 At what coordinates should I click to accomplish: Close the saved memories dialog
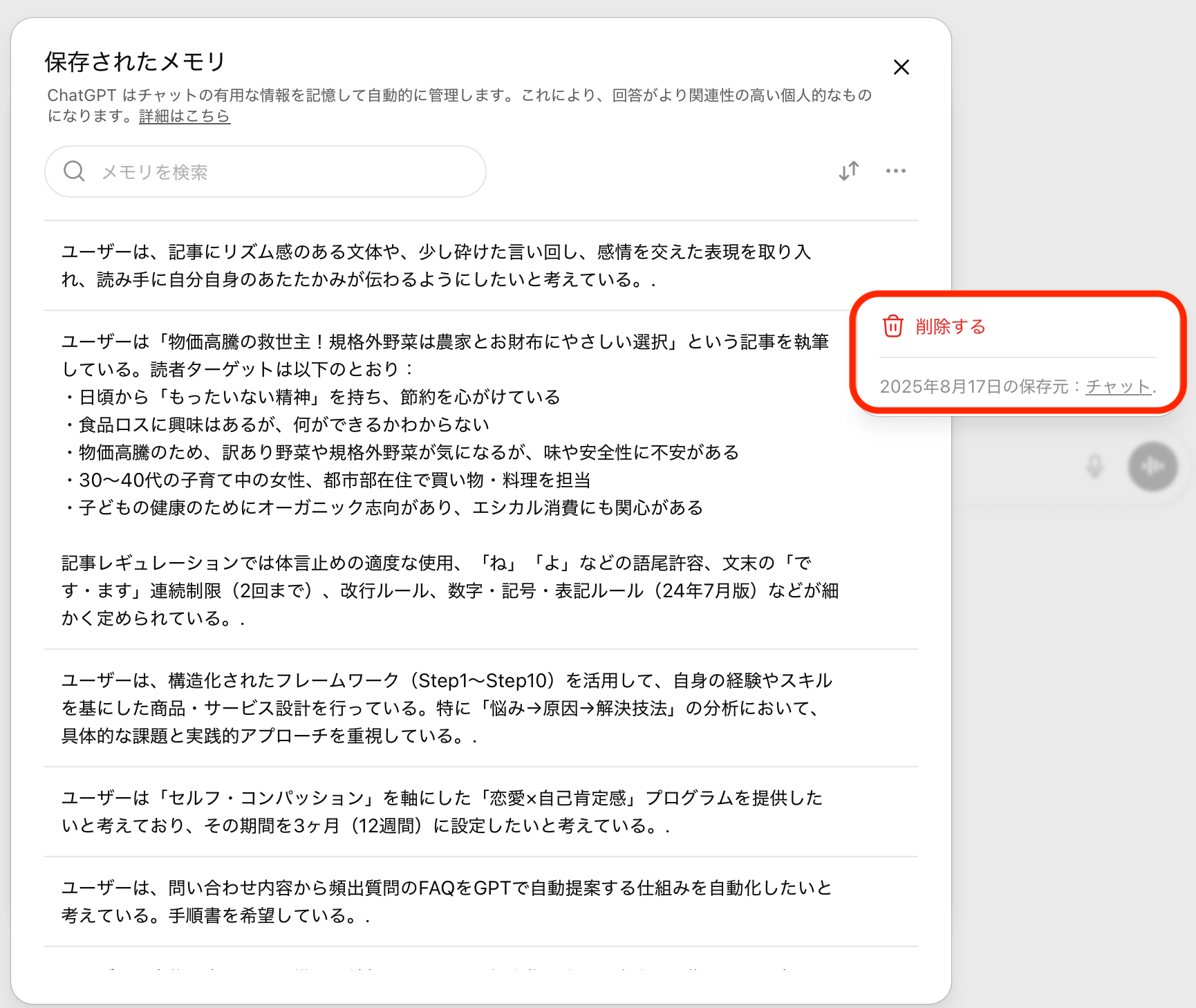(x=901, y=67)
